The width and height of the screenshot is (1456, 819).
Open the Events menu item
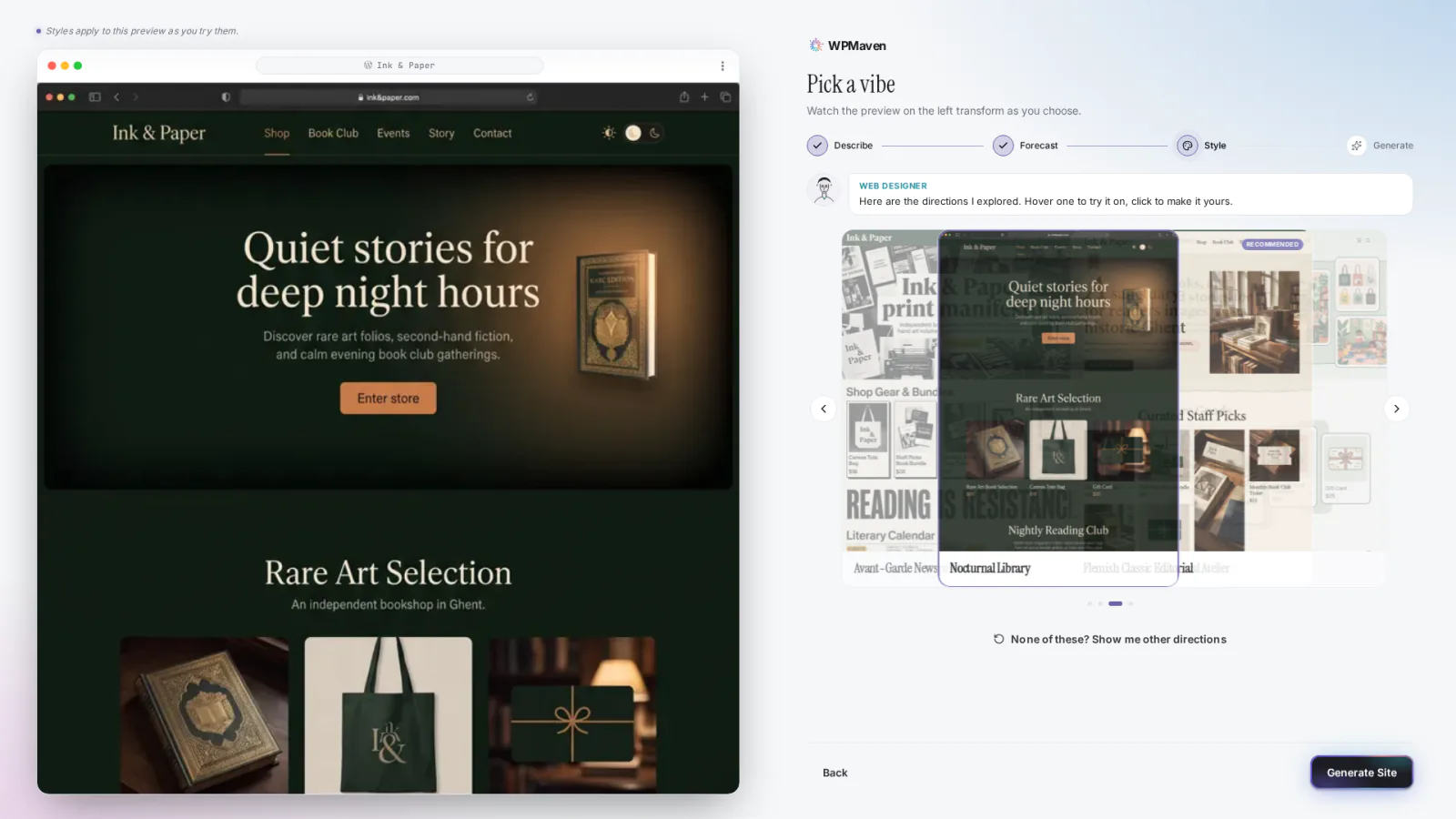[393, 133]
